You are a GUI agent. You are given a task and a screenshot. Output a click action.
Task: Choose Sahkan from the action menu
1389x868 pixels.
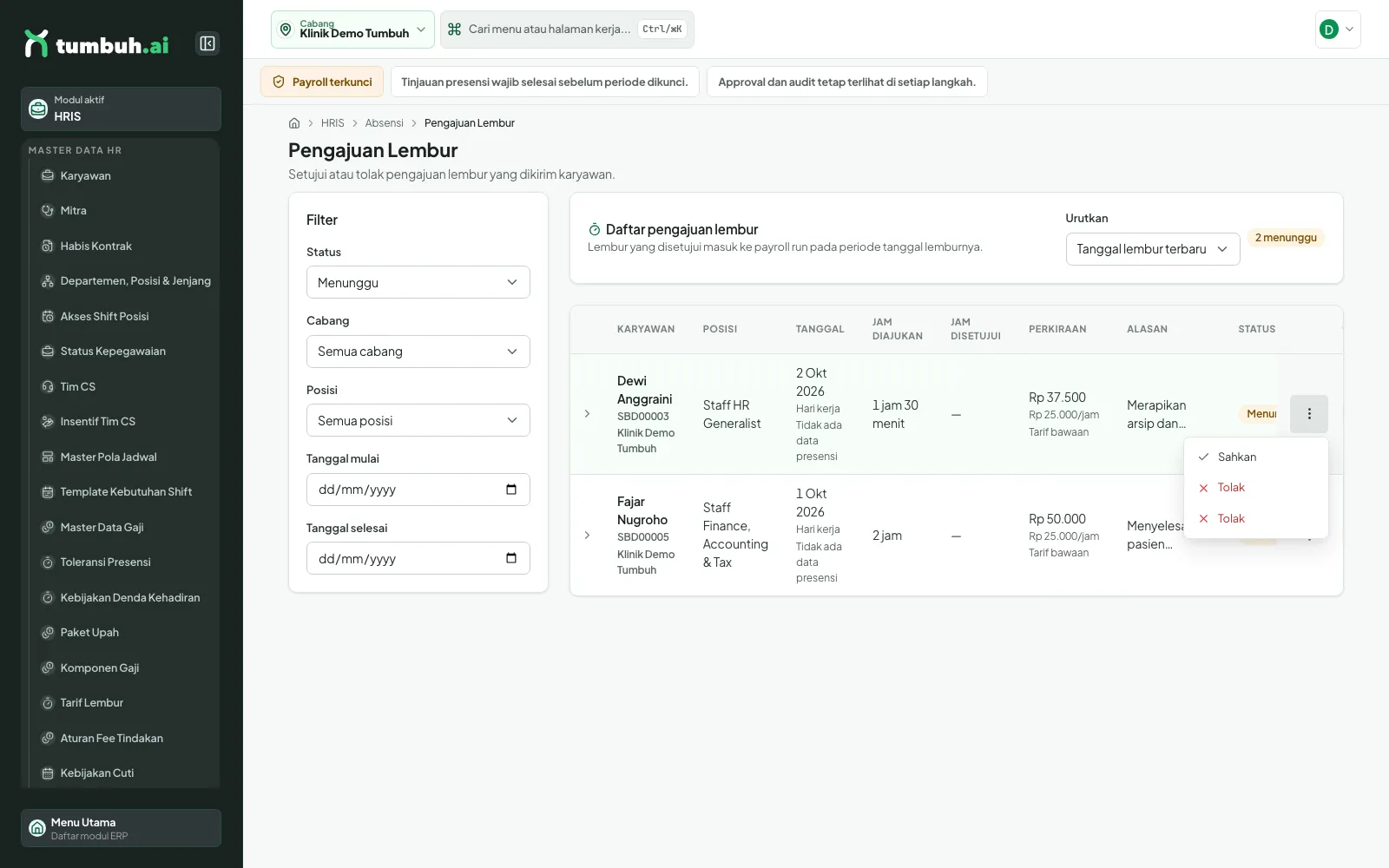1256,457
